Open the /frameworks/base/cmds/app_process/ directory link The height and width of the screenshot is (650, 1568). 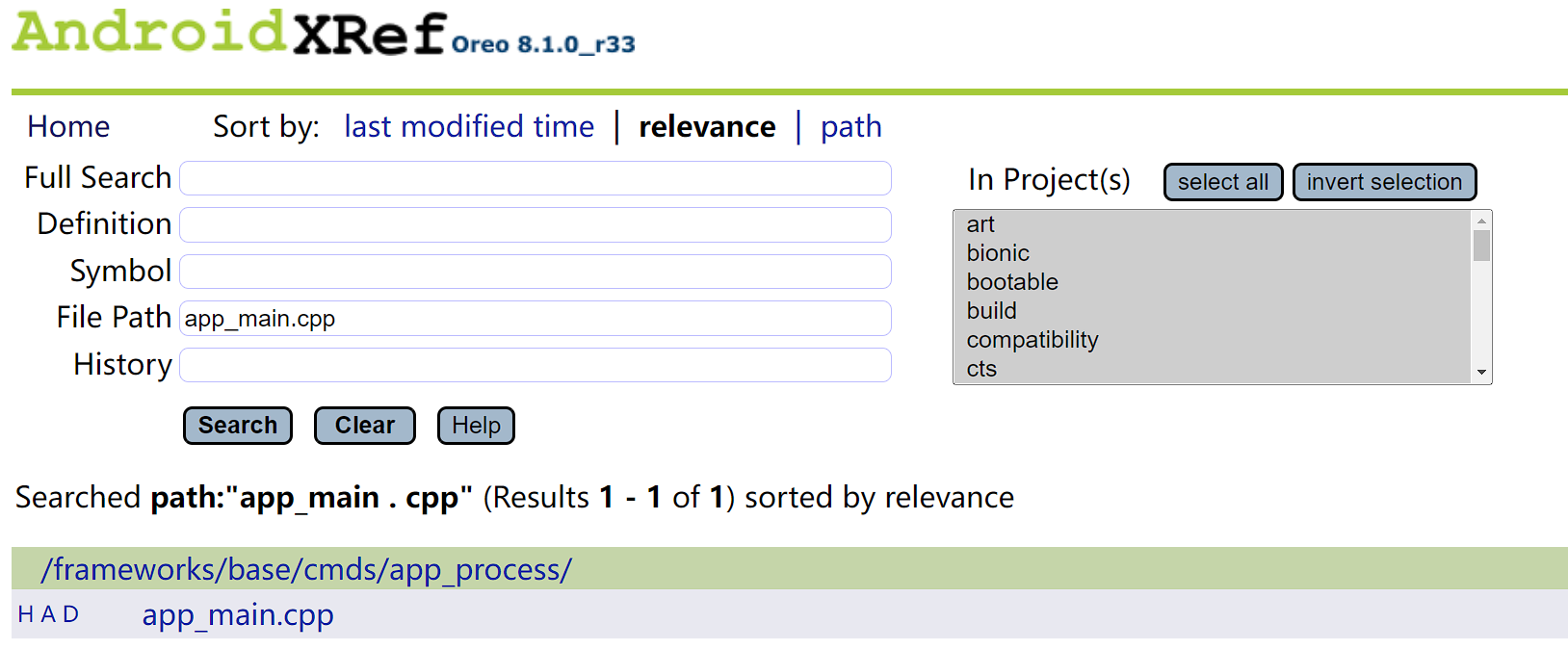point(306,569)
